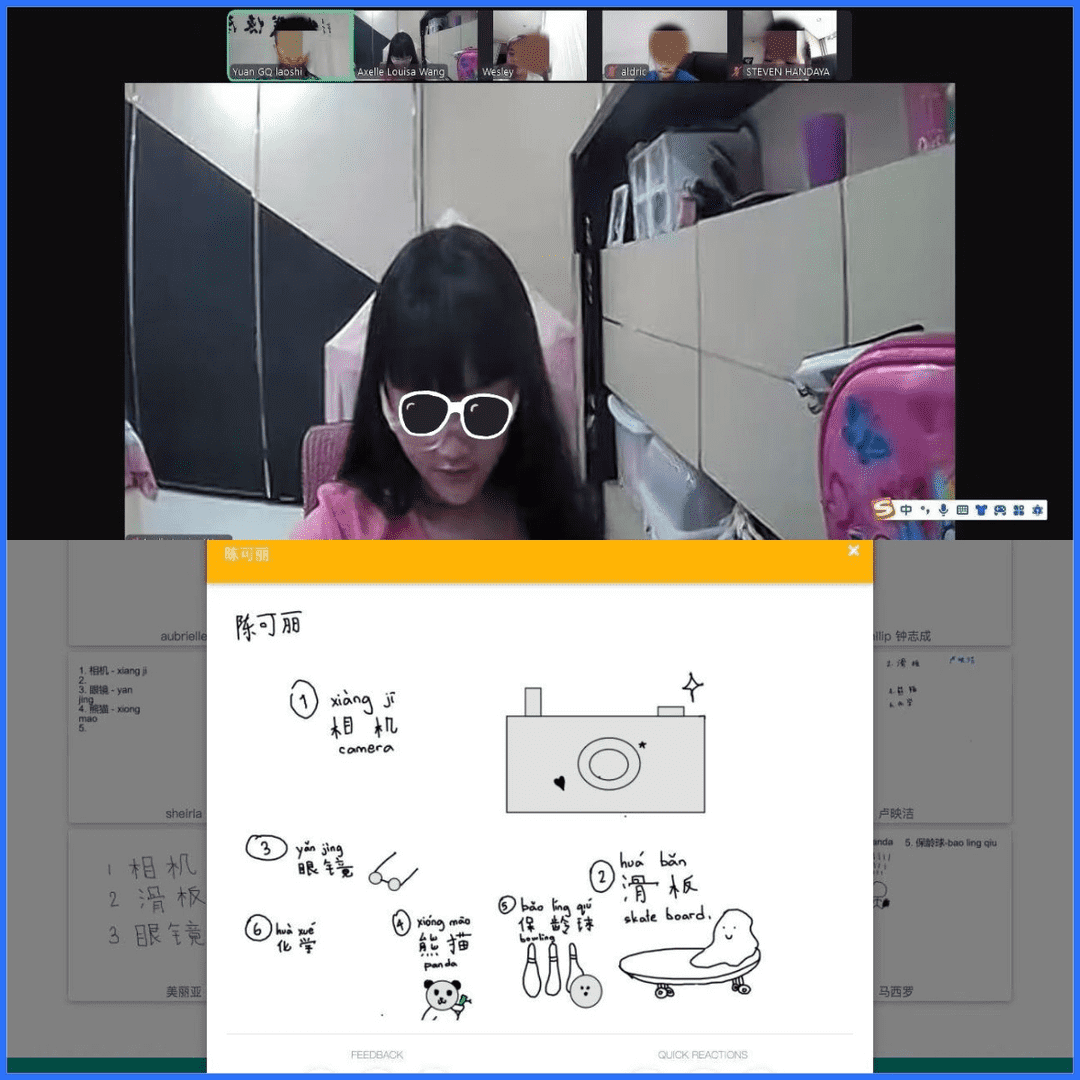This screenshot has height=1080, width=1080.
Task: Click the FEEDBACK section label
Action: point(377,1055)
